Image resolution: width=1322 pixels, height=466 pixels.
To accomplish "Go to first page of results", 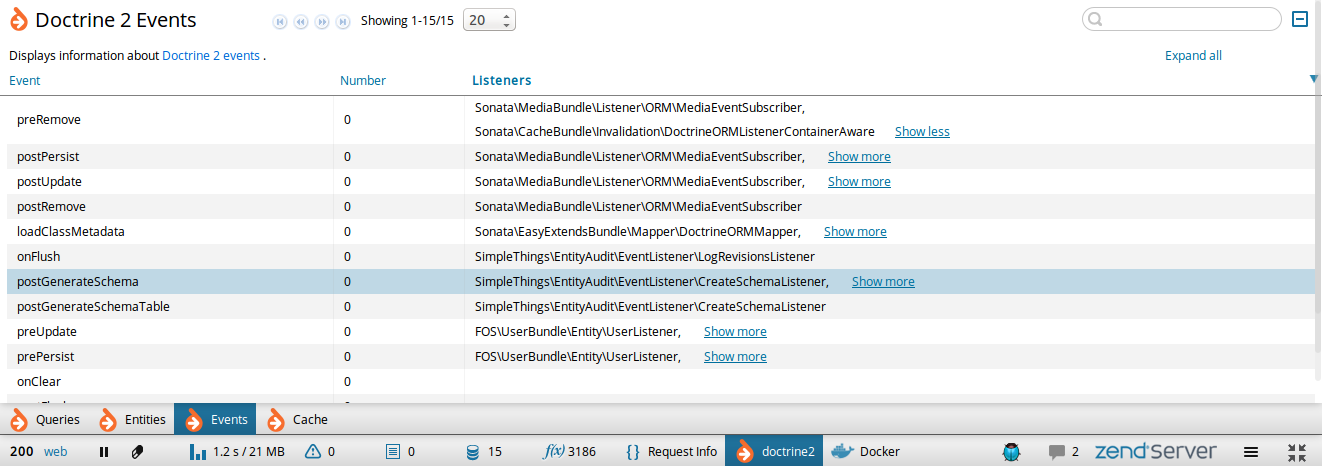I will pyautogui.click(x=280, y=20).
